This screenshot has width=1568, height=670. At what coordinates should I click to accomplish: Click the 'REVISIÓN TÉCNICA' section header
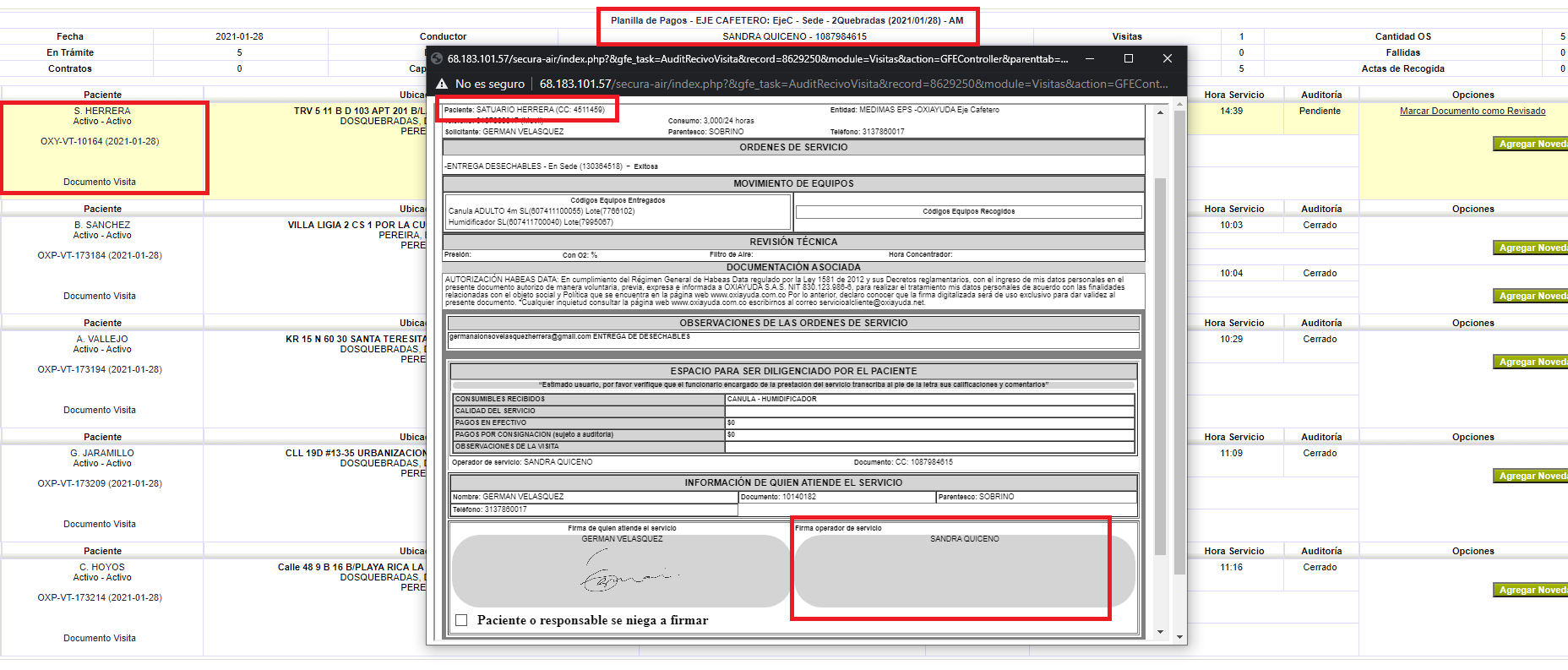click(793, 242)
